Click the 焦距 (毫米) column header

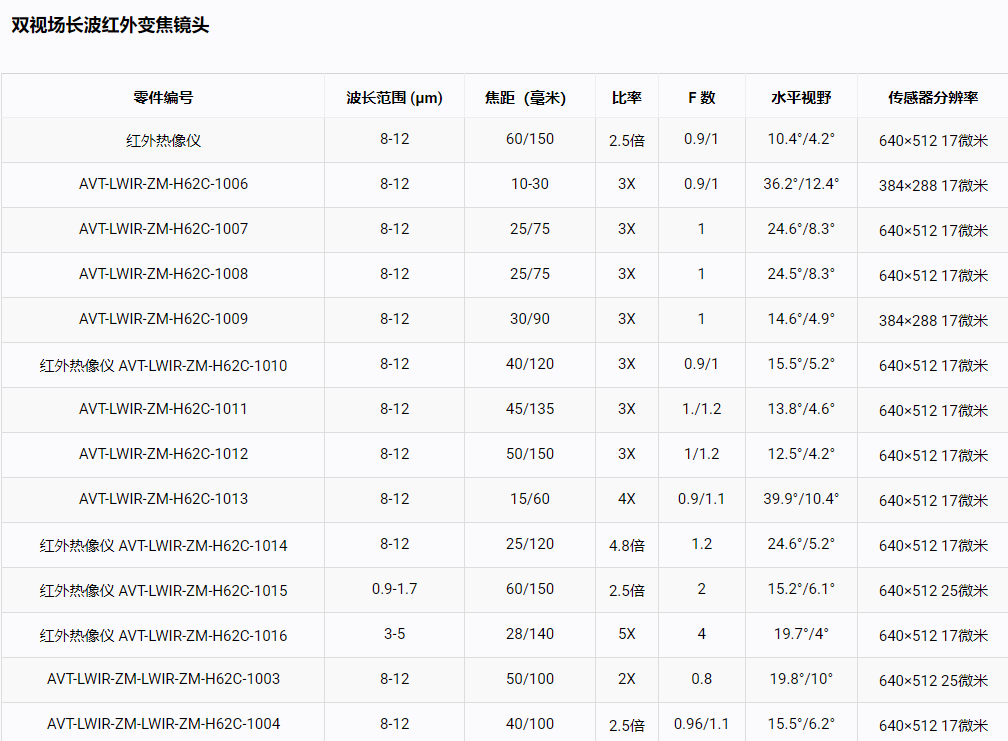[x=525, y=98]
